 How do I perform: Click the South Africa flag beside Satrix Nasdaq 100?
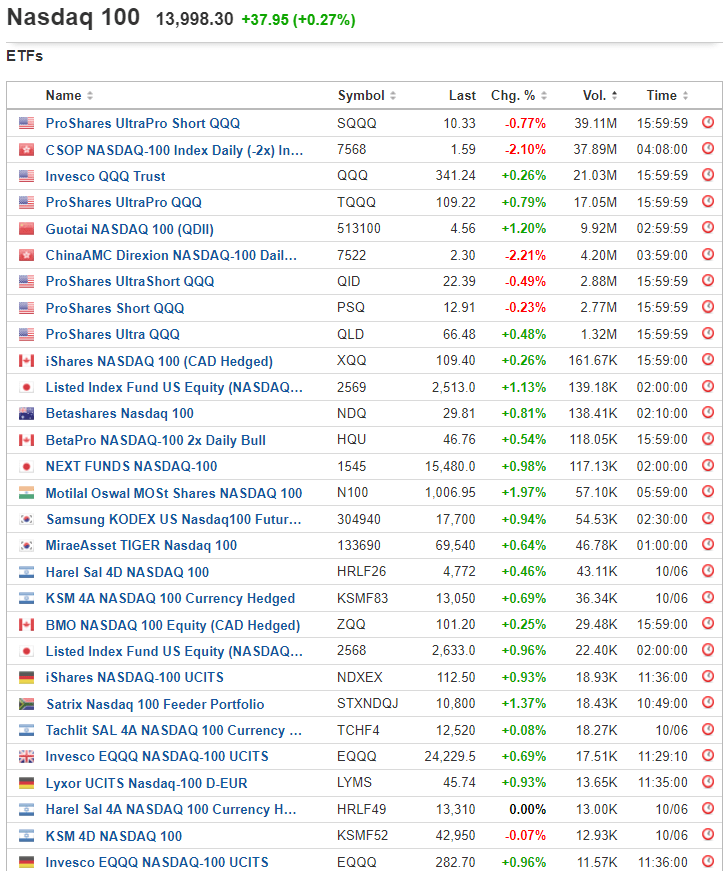[x=26, y=704]
